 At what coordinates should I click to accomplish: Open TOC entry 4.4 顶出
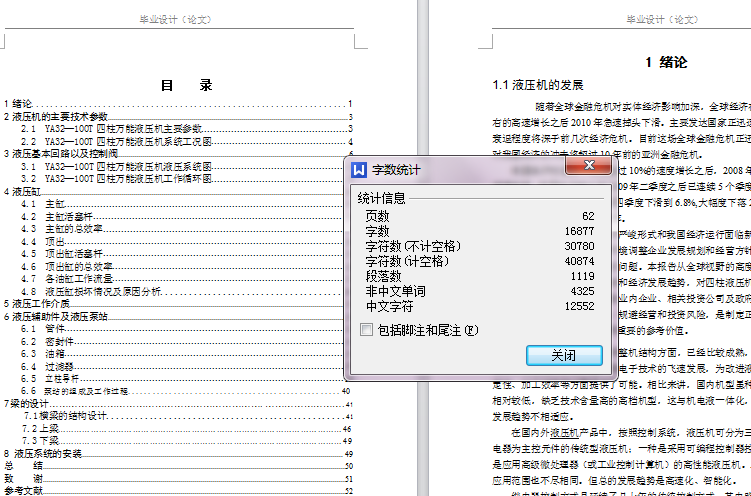pos(182,242)
